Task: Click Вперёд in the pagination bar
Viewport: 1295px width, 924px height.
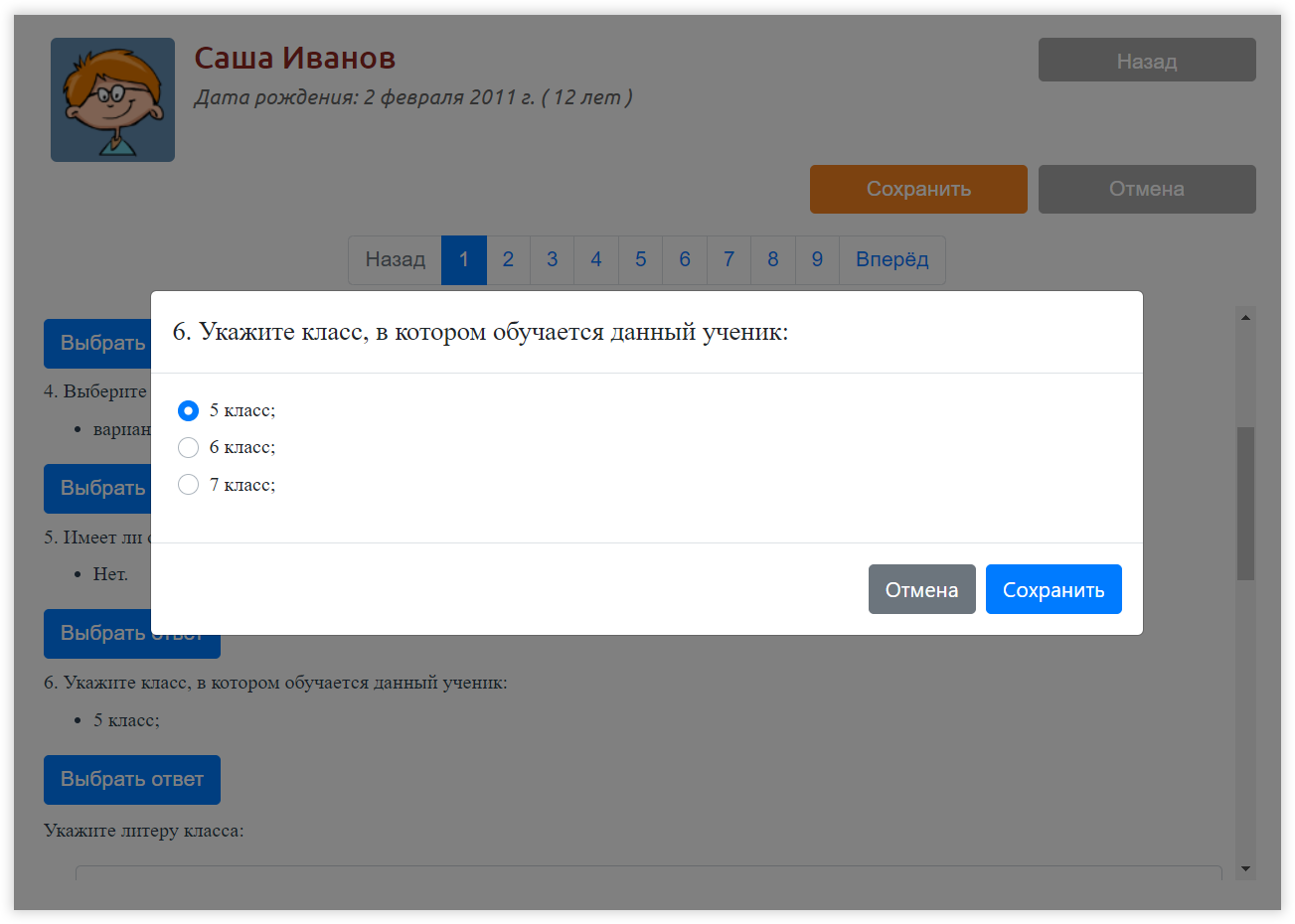Action: coord(891,260)
